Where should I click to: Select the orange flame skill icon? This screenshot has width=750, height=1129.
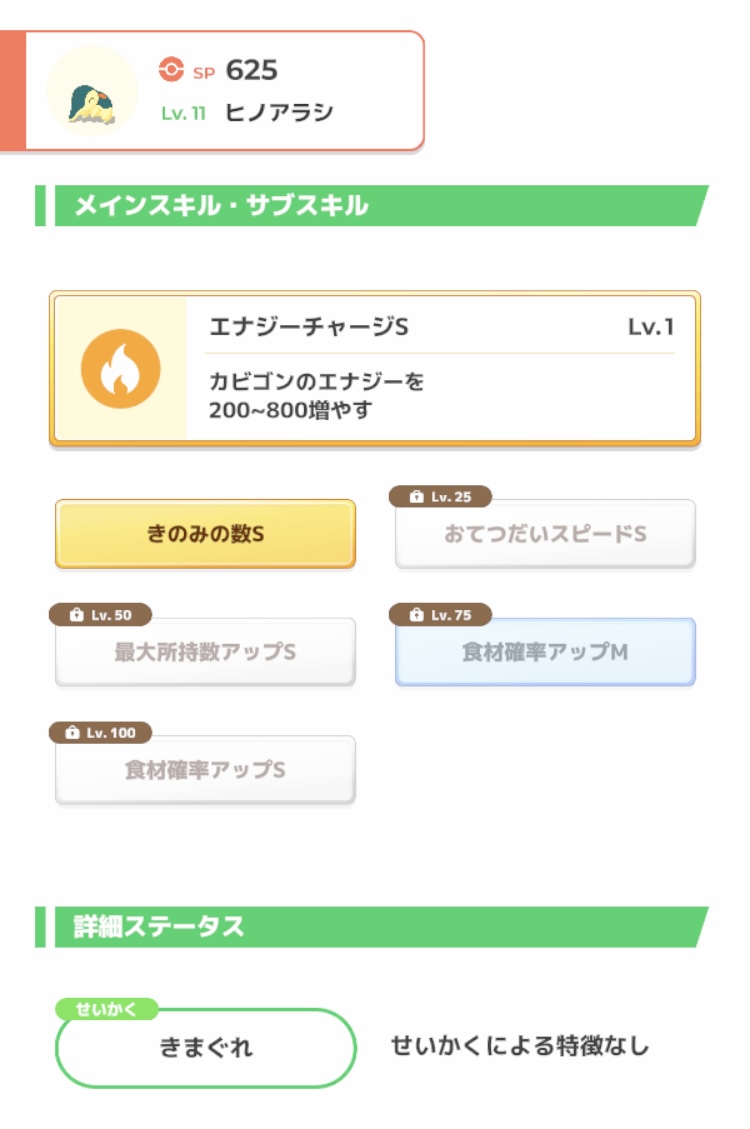(x=121, y=369)
